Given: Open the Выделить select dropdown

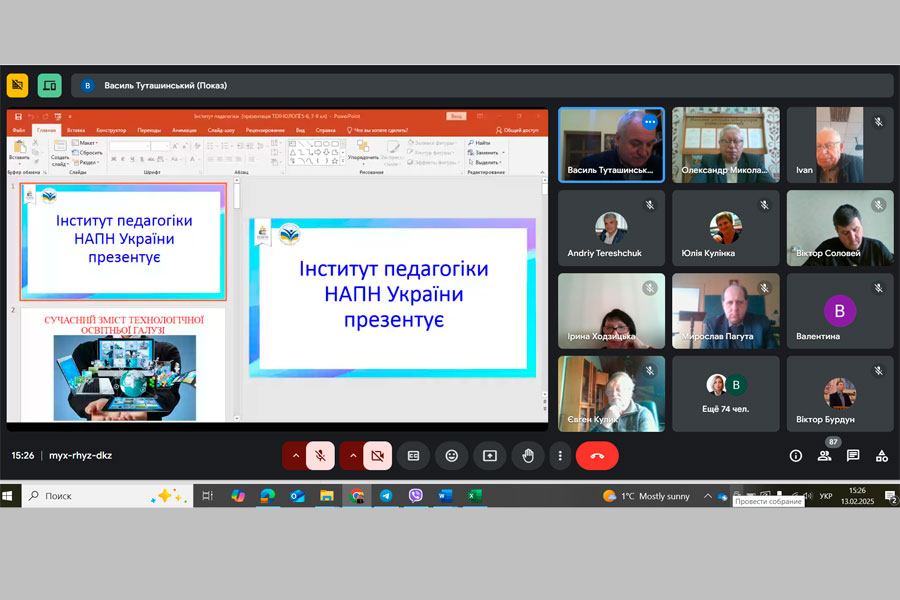Looking at the screenshot, I should (x=484, y=162).
